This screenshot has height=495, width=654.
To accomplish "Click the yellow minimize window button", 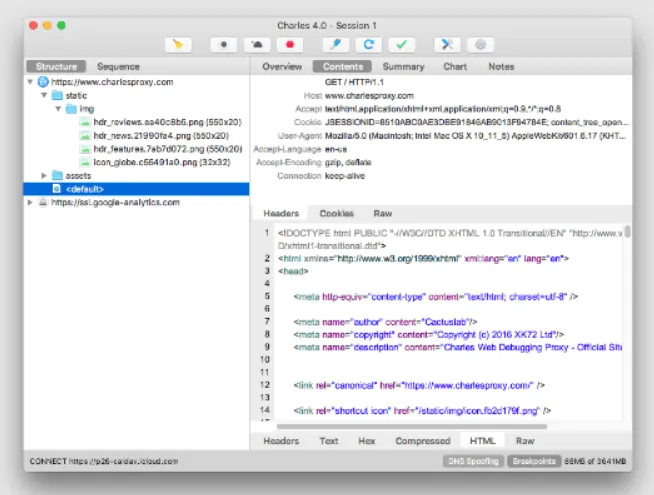I will pos(48,25).
